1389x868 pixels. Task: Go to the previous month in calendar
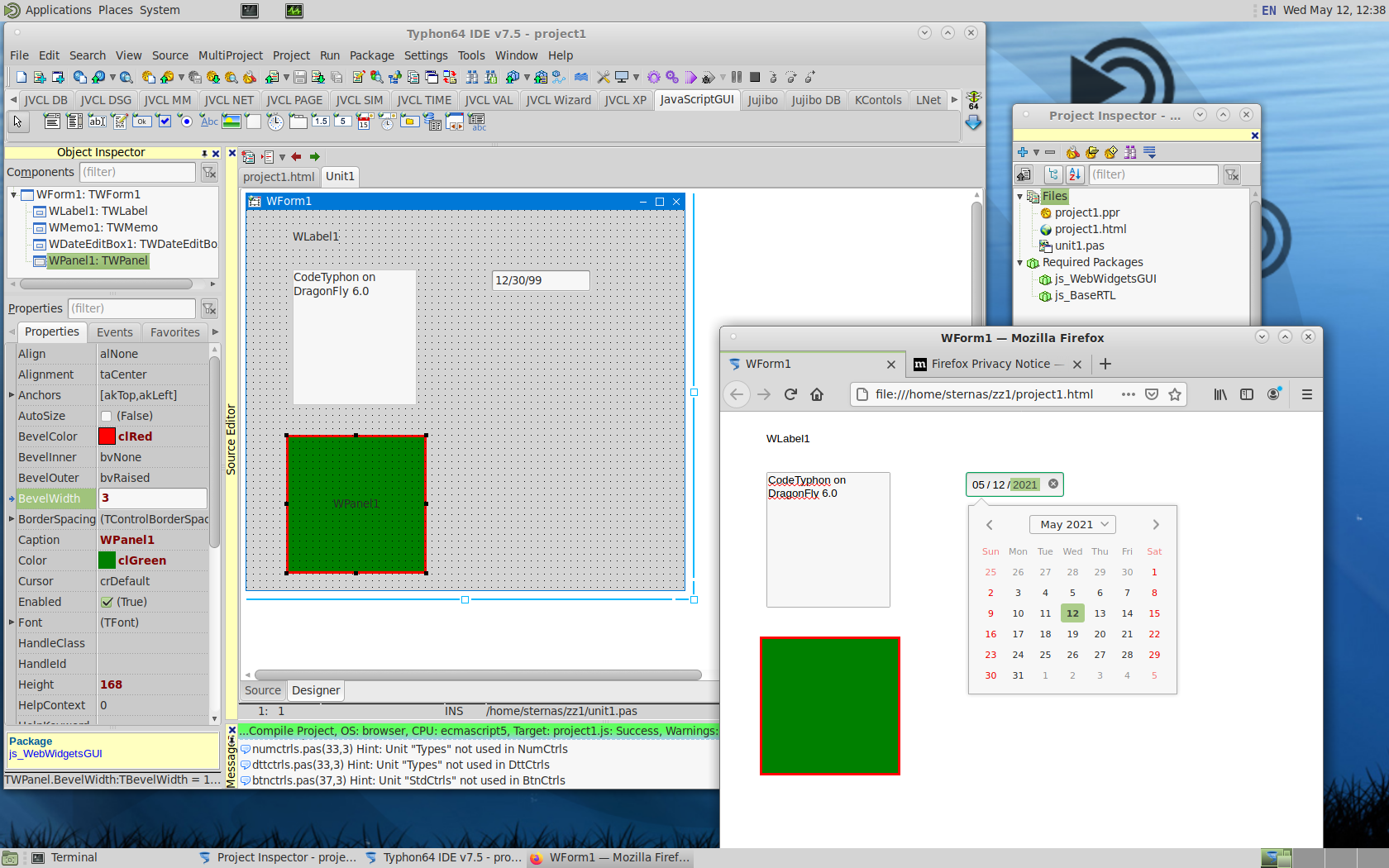(989, 524)
